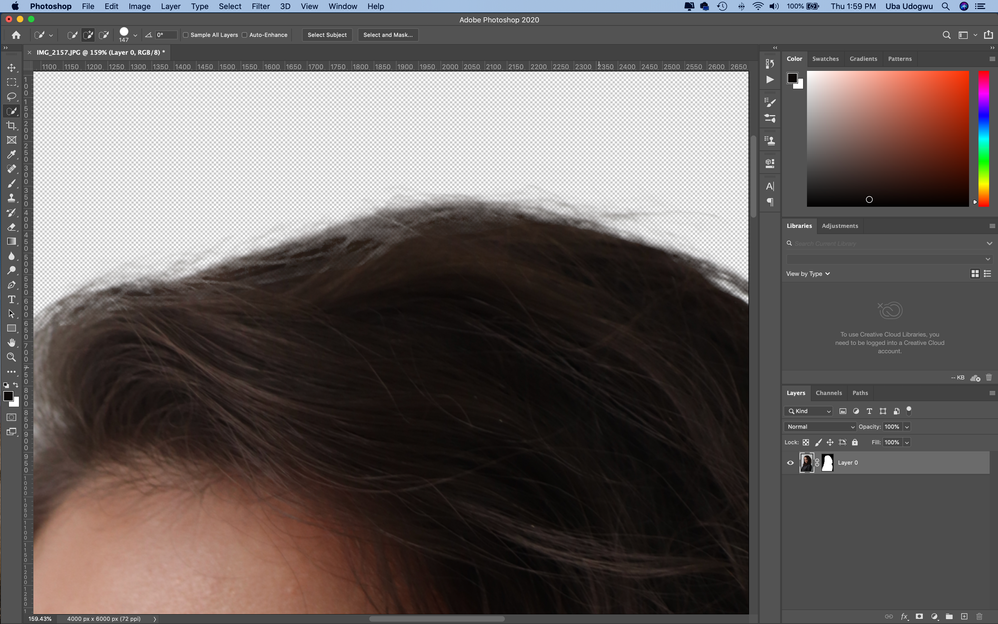Switch to the Paths tab
The width and height of the screenshot is (998, 624).
coord(860,393)
